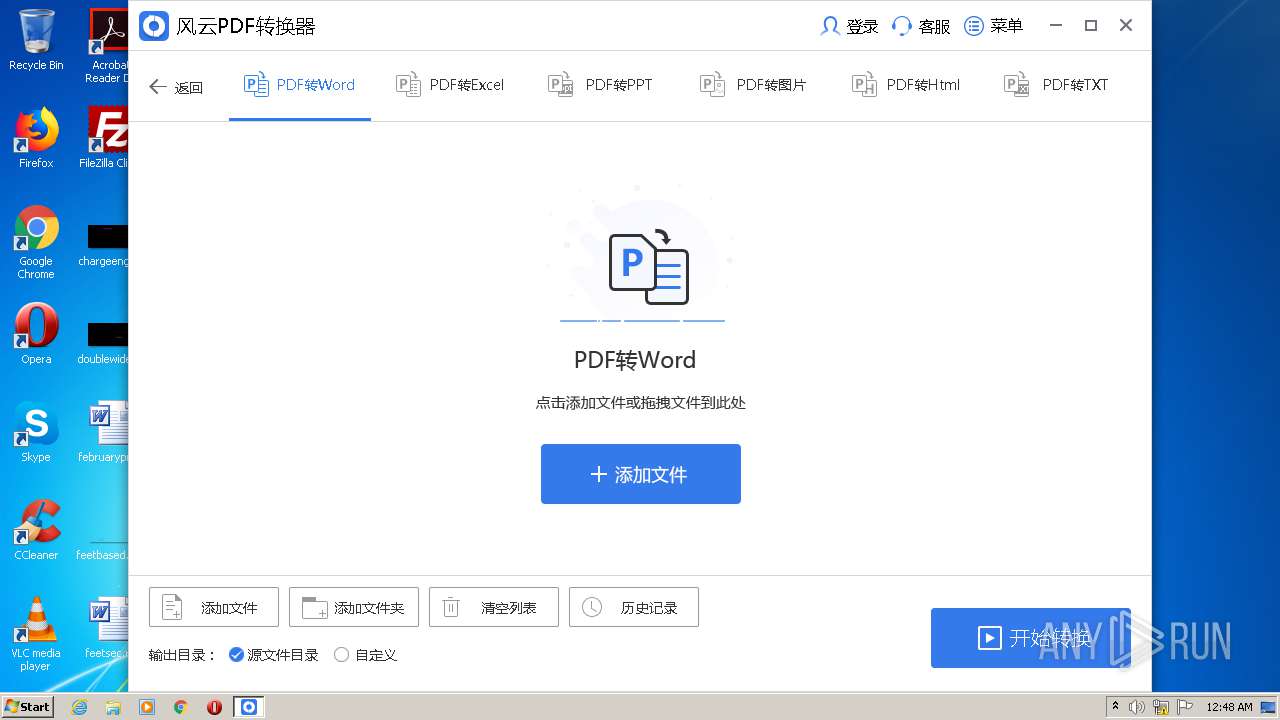
Task: Select the 自定义 output directory option
Action: point(366,655)
